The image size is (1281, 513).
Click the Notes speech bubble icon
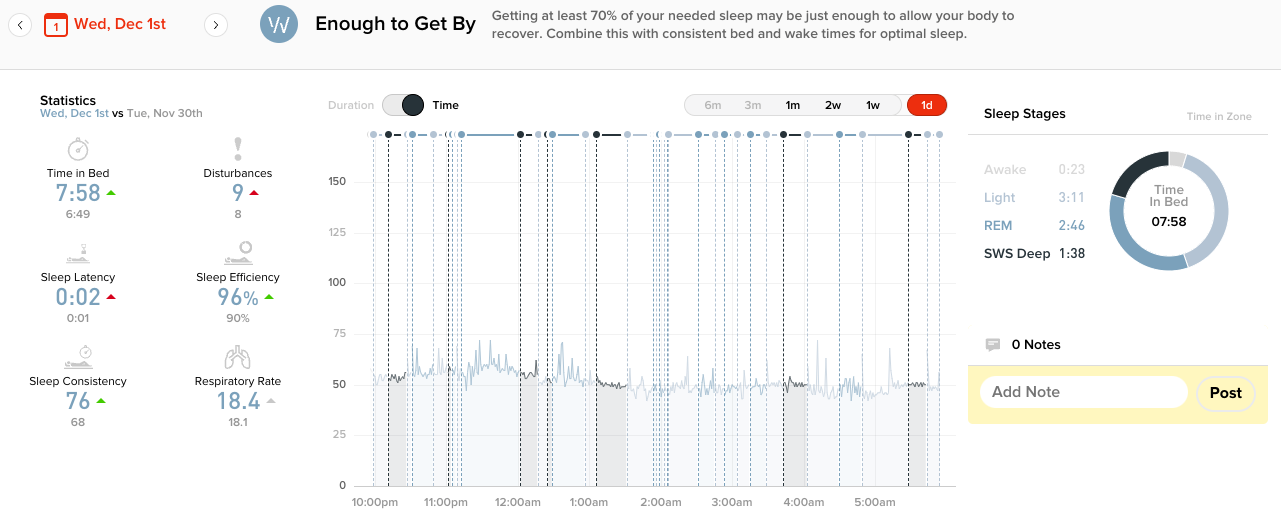[x=993, y=344]
